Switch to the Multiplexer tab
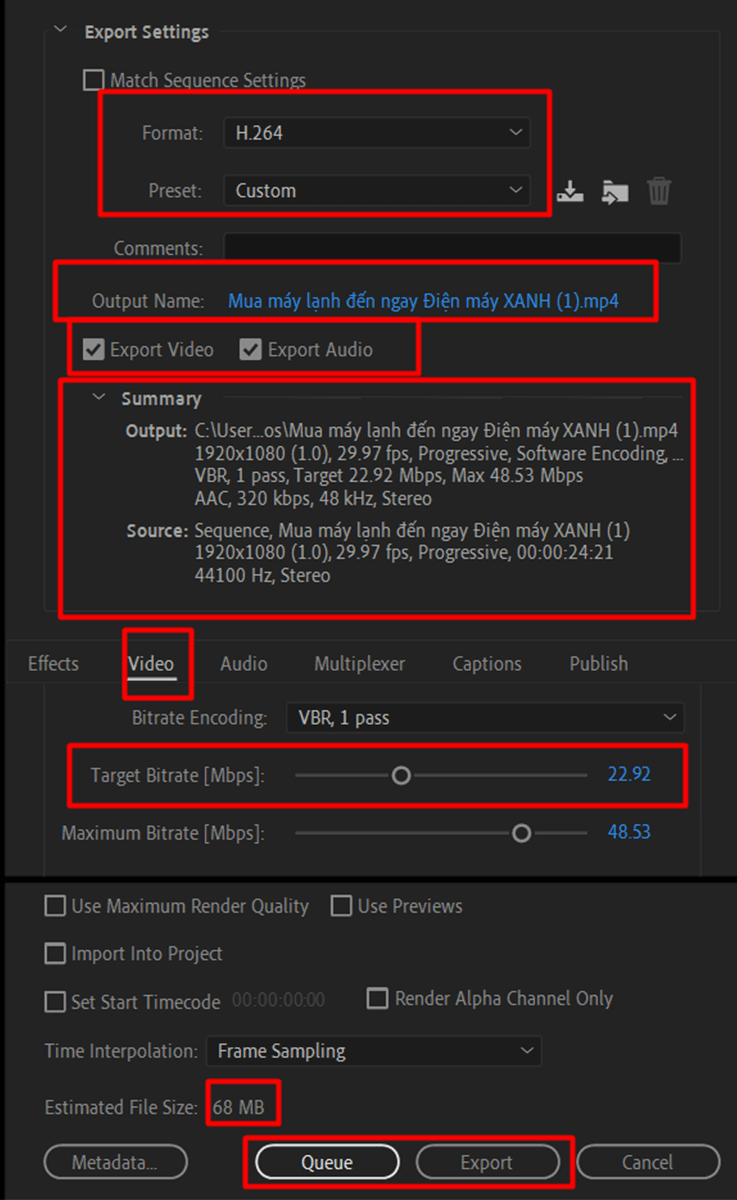Screen dimensions: 737x1200 click(360, 664)
